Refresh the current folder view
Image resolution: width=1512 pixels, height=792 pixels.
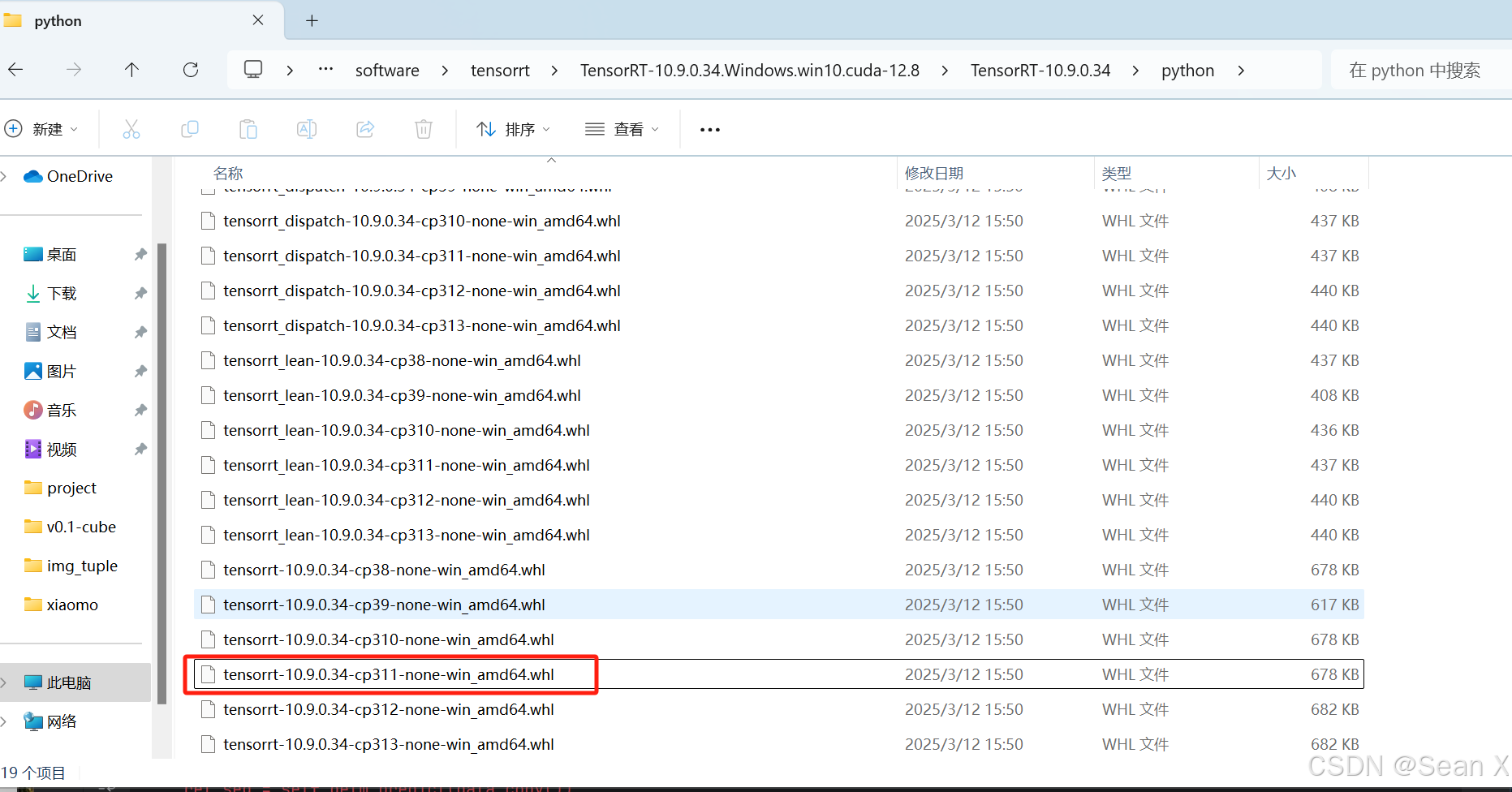(191, 70)
